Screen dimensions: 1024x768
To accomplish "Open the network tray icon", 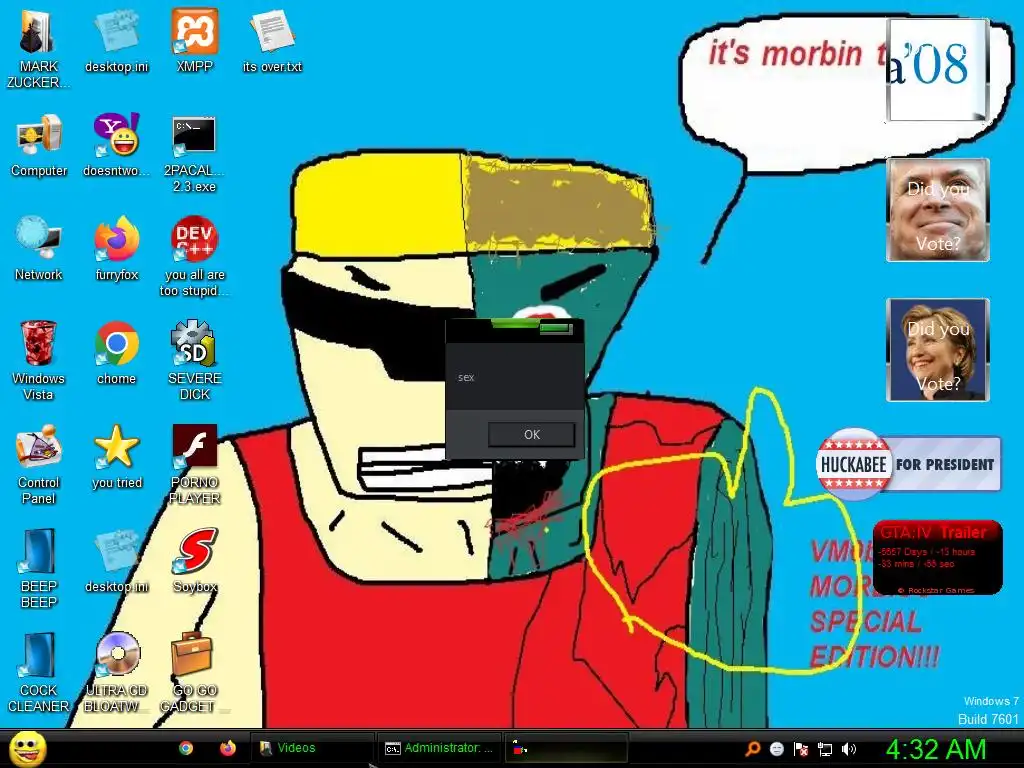I will (x=825, y=749).
